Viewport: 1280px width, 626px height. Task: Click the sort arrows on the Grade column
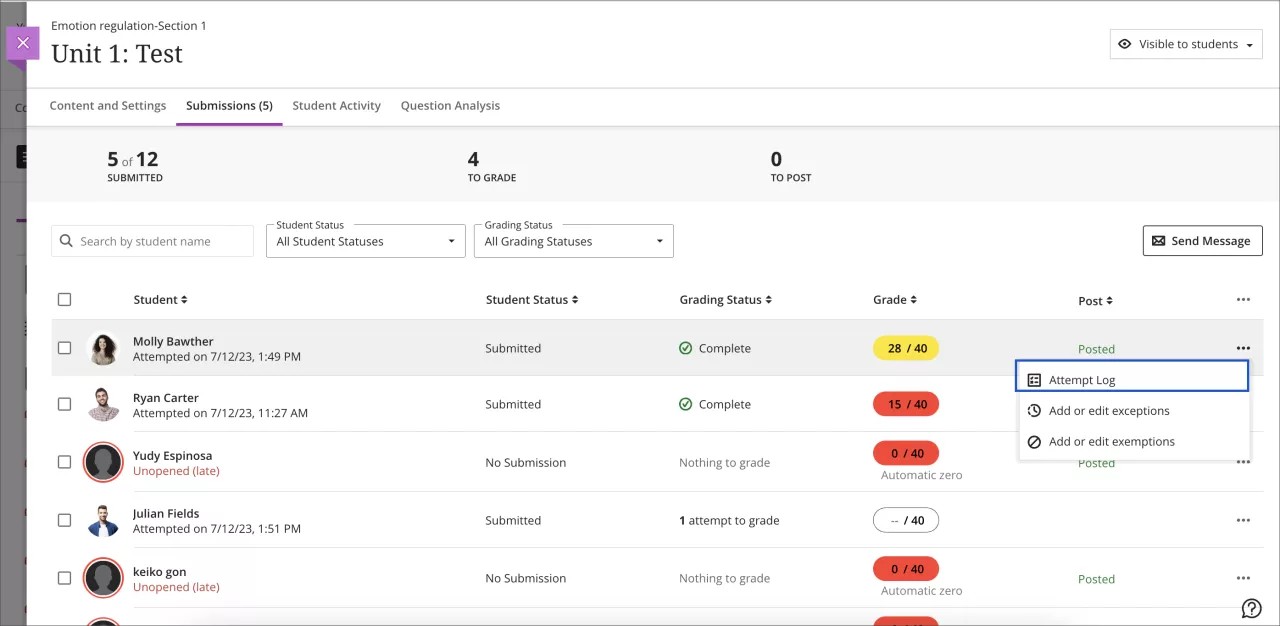(x=913, y=299)
